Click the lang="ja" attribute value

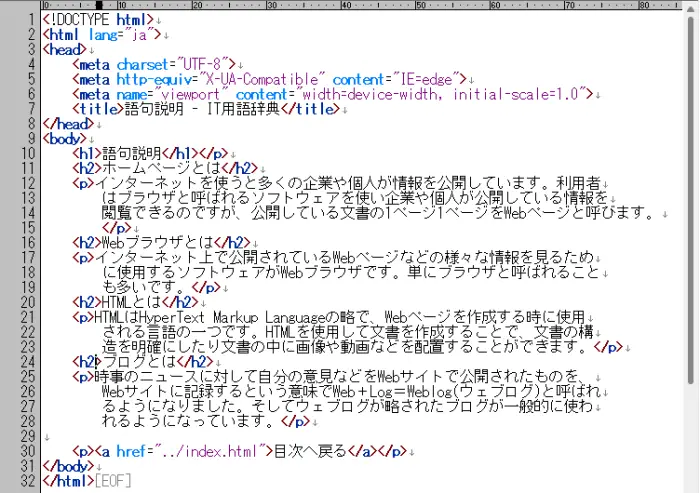141,34
